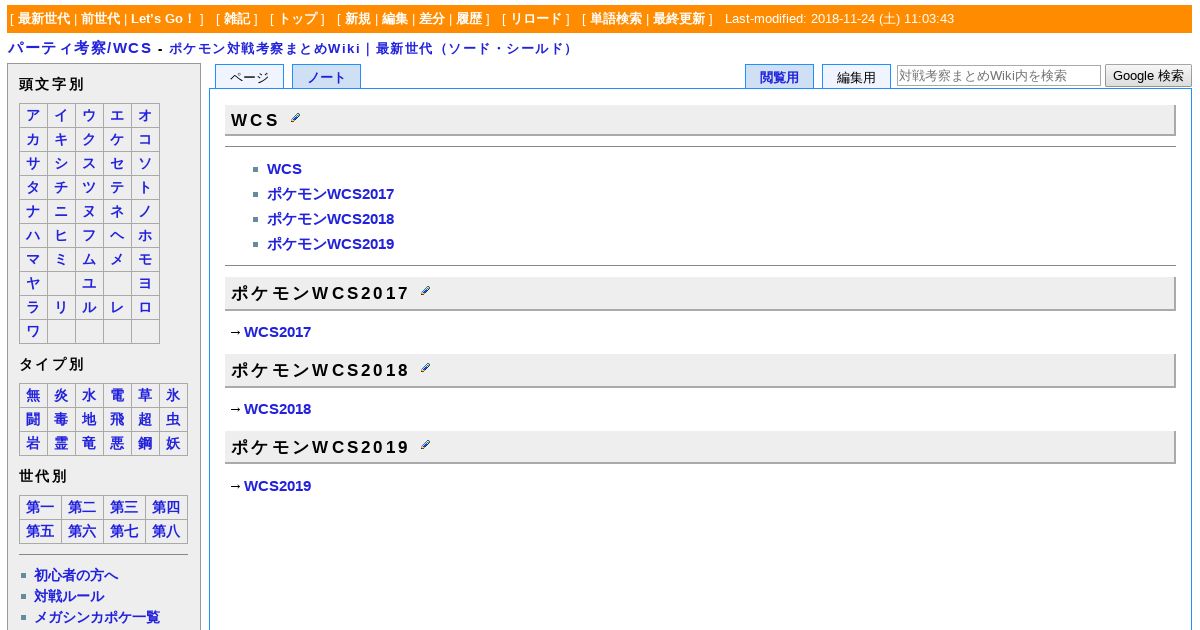Open メガシンカポケ一覧 sidebar link

pyautogui.click(x=97, y=618)
